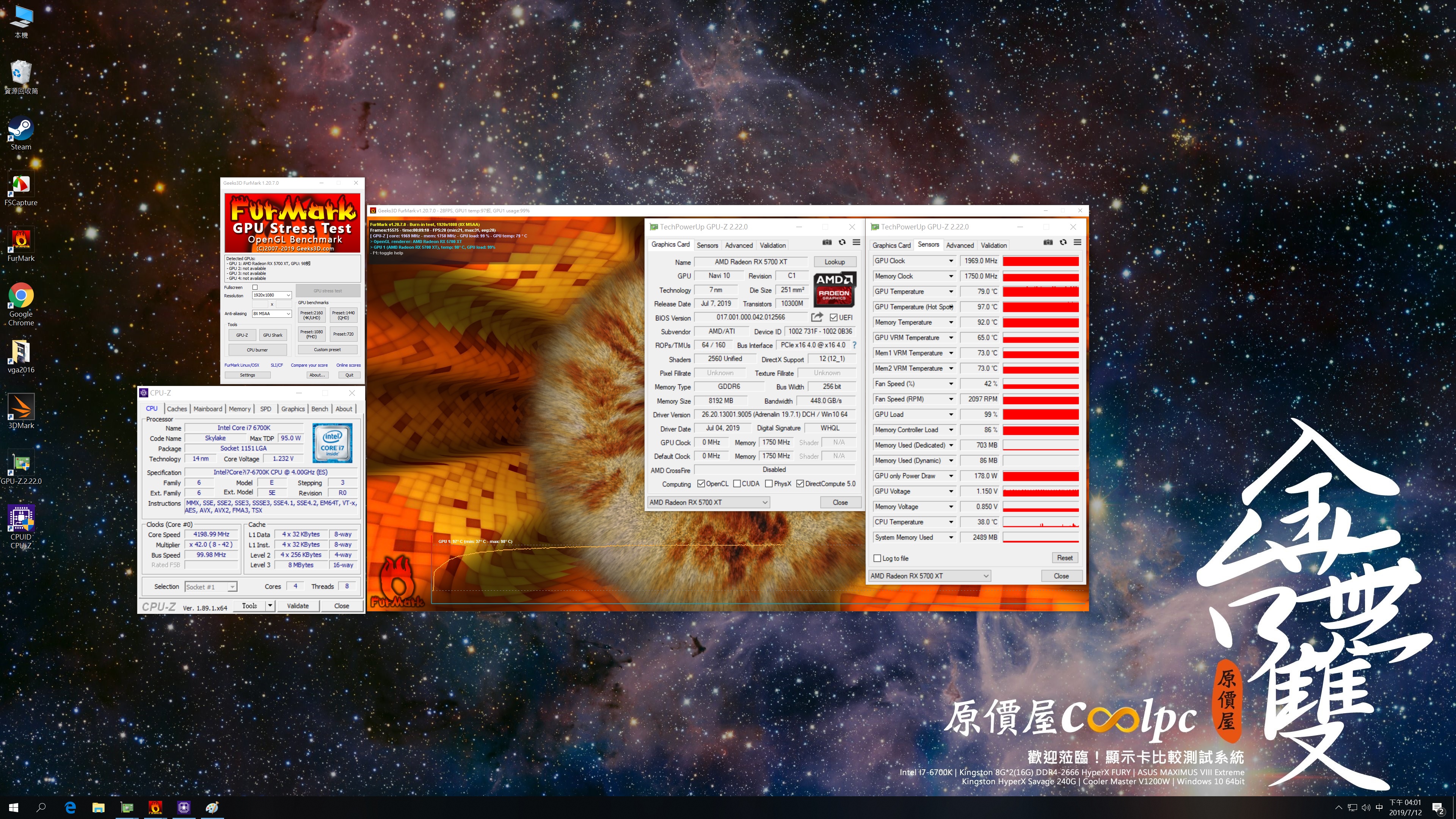Open Validation tab in GPU-Z Sensors window

click(x=994, y=245)
